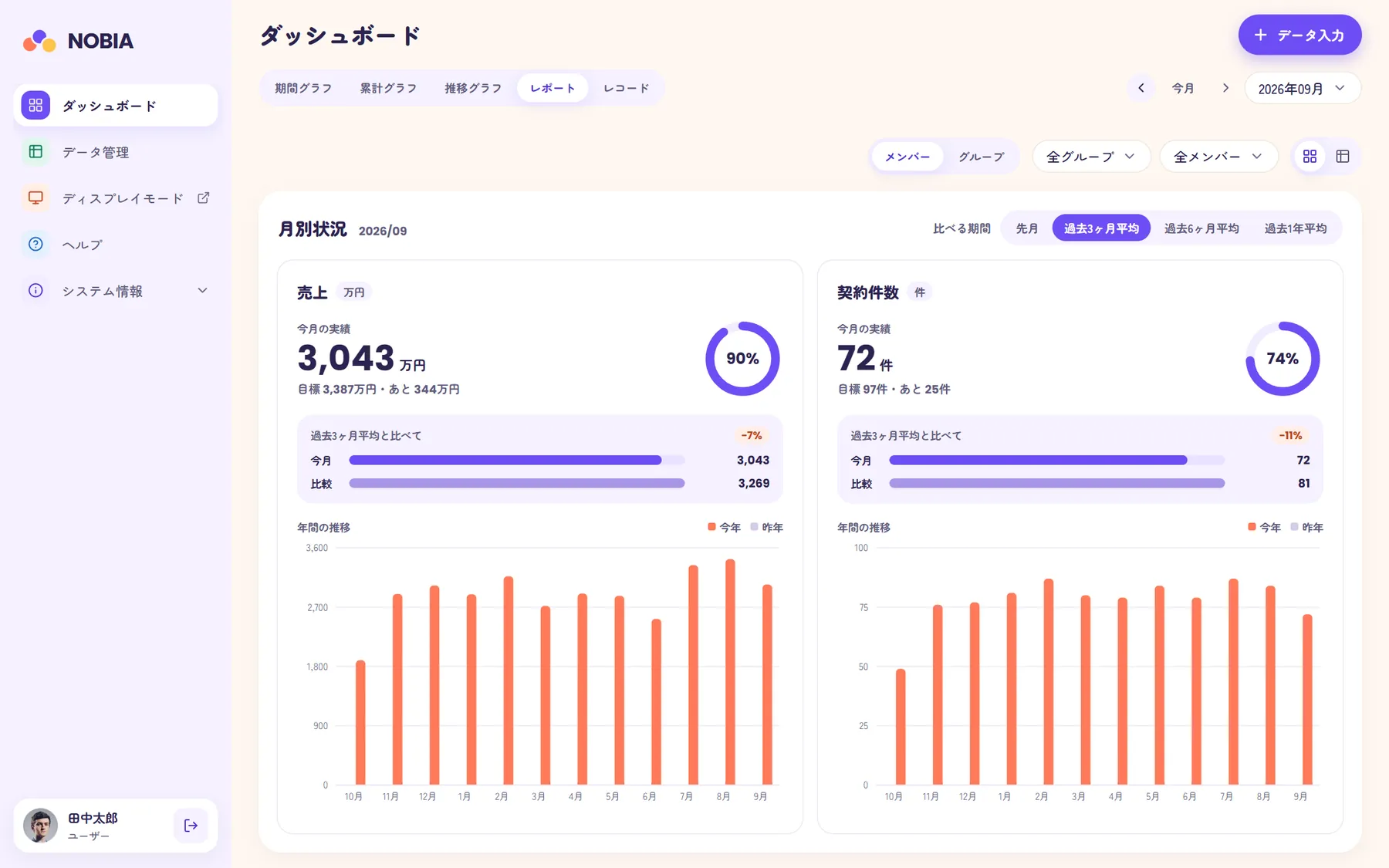Click the 10月 bar in 契約件数 chart
1389x868 pixels.
(x=901, y=727)
